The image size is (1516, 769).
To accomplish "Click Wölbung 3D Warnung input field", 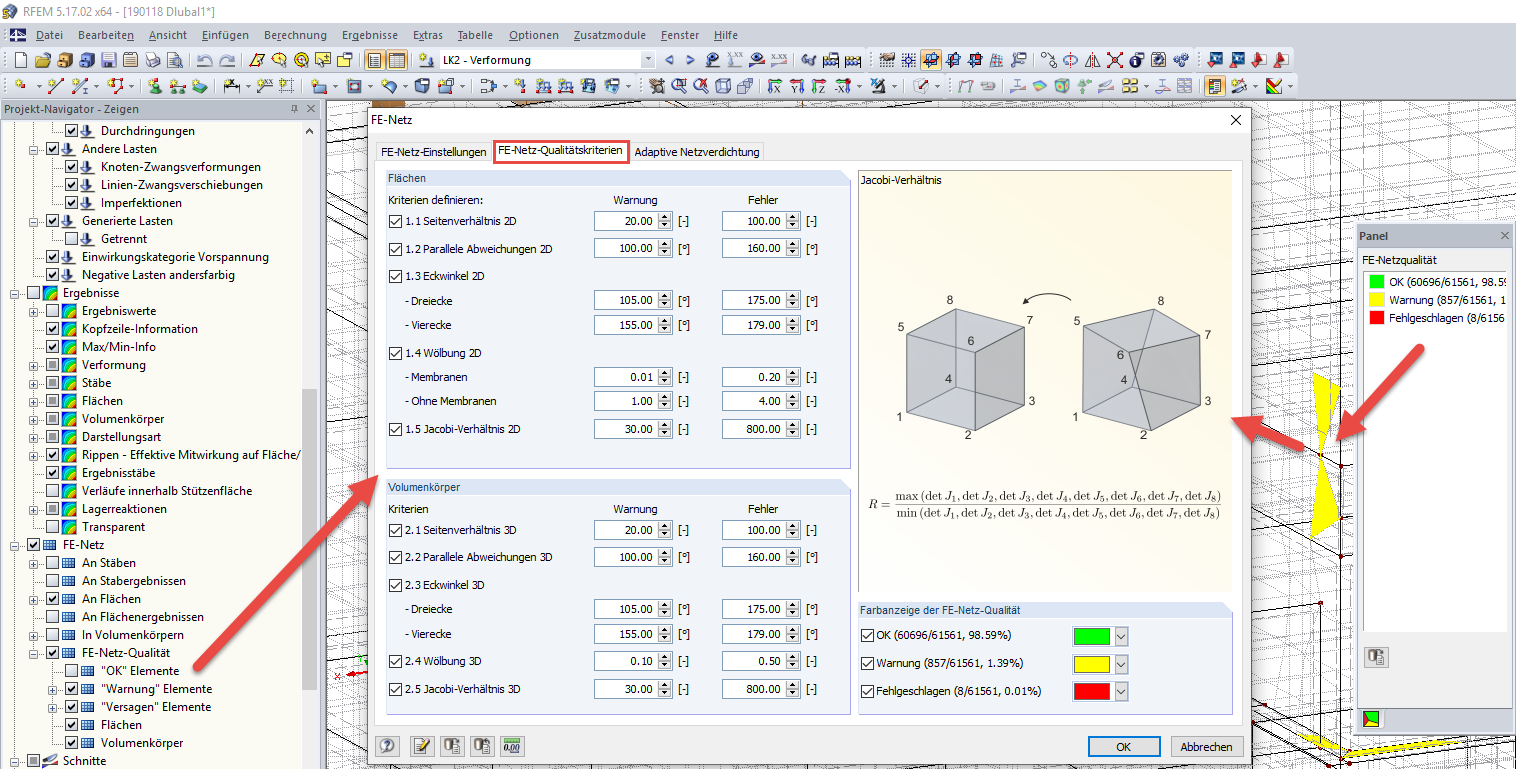I will 626,661.
